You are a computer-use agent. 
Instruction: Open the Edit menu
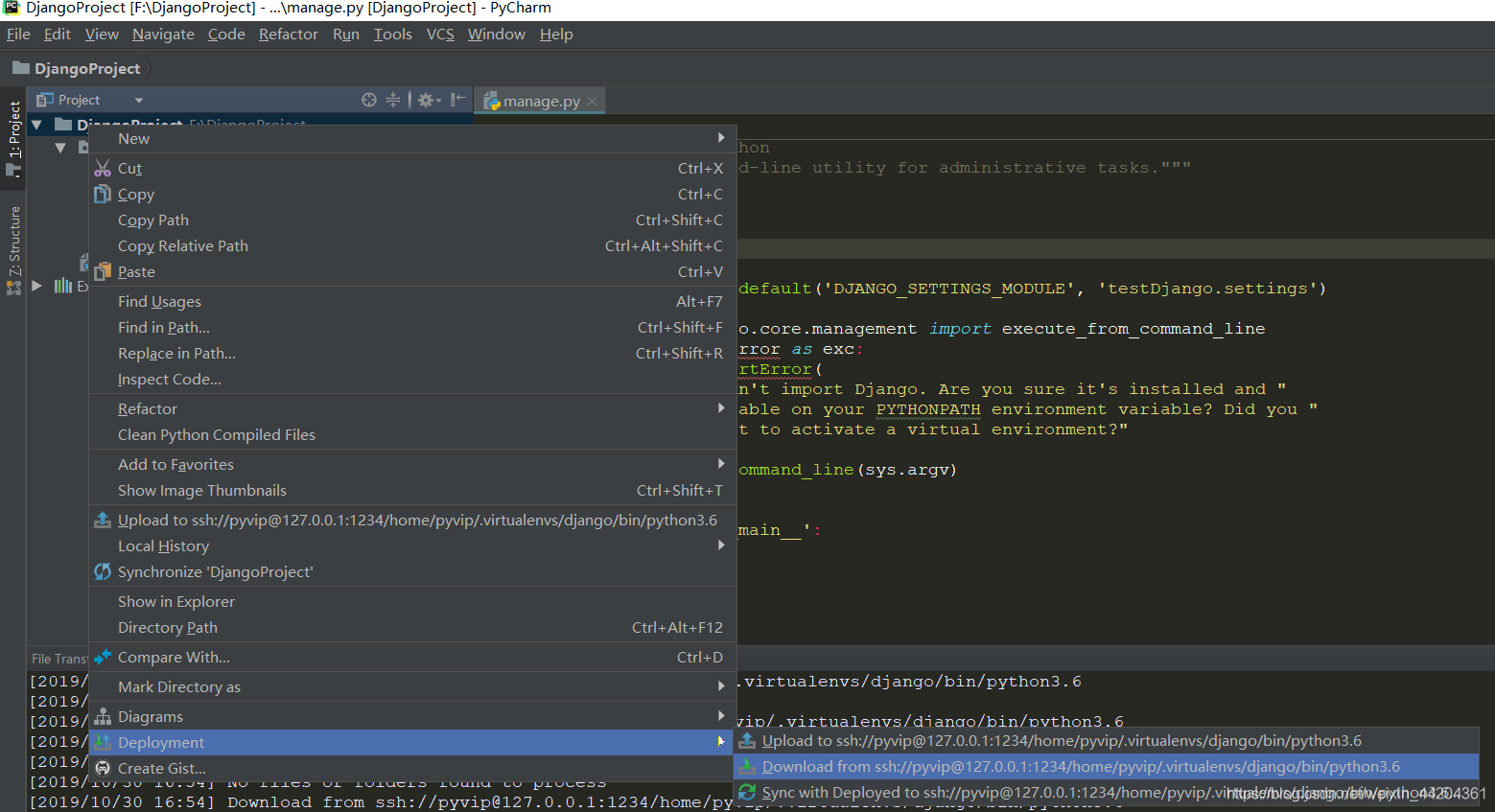click(58, 35)
